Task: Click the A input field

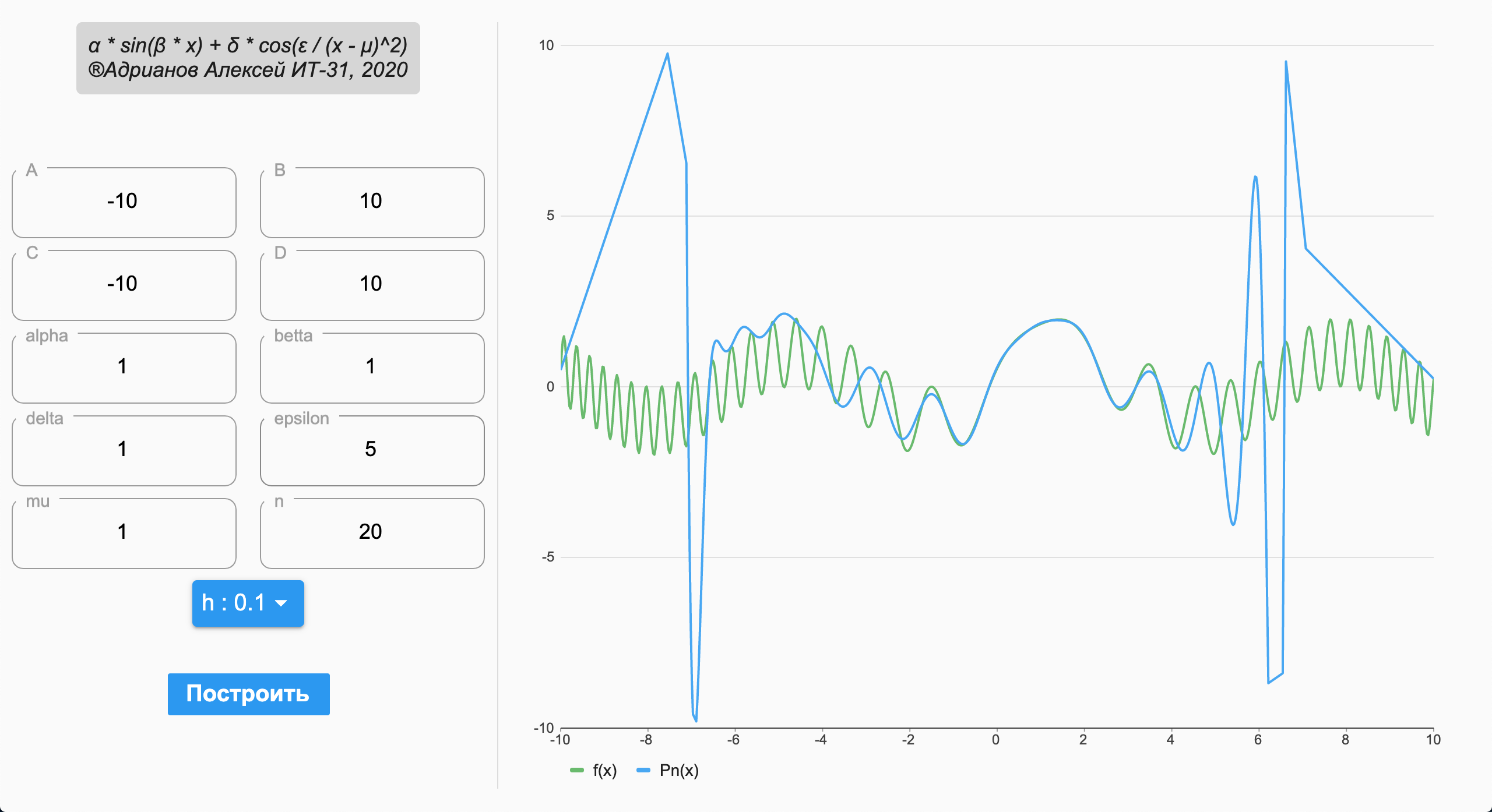Action: click(123, 201)
